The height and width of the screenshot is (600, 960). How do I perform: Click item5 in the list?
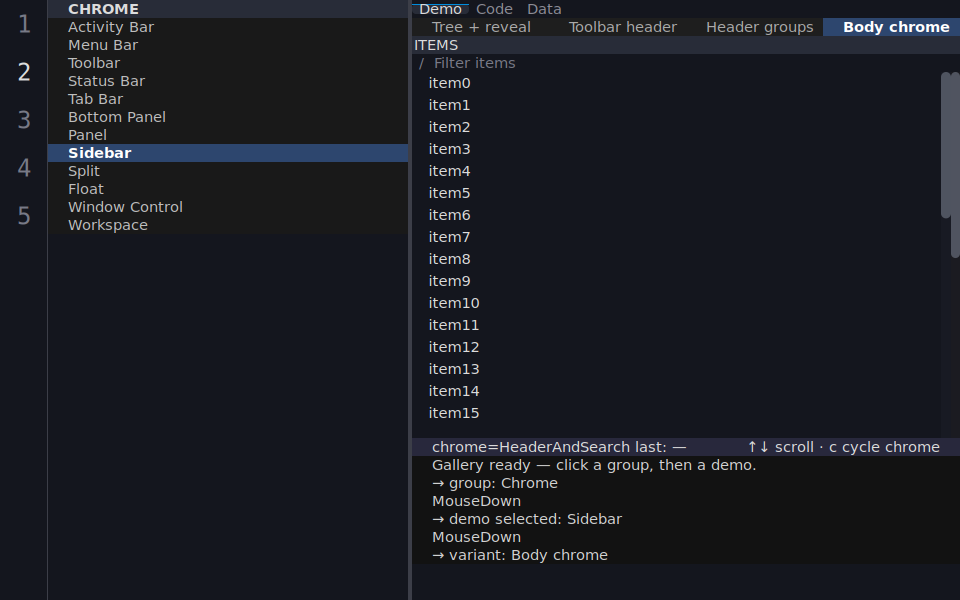point(677,193)
